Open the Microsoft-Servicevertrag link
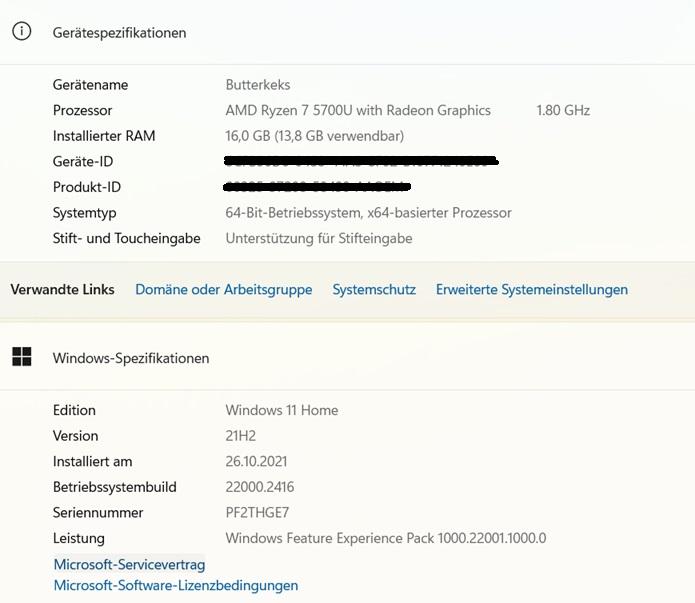 [129, 565]
